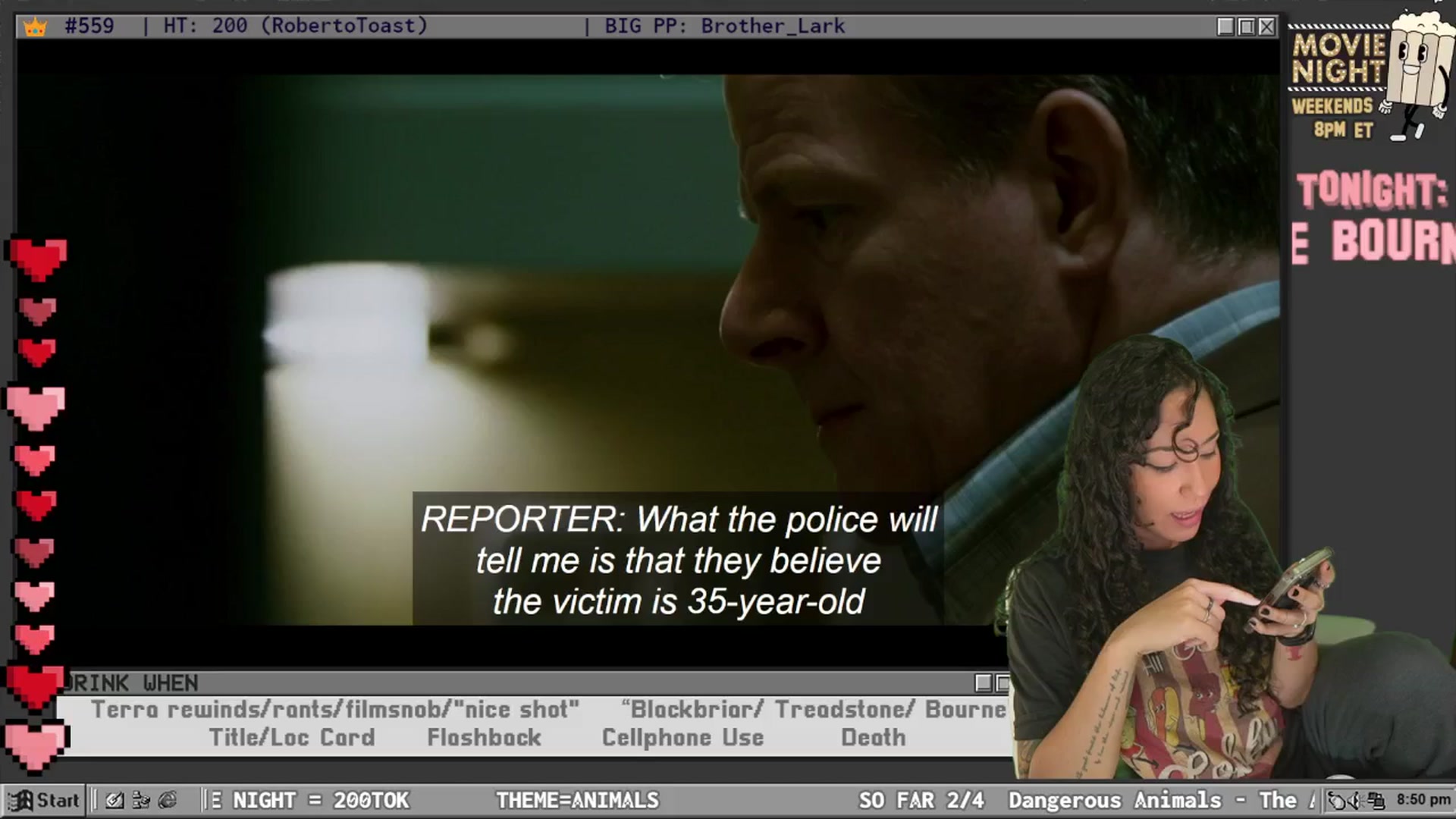
Task: Click the "SO FAR 2/4" taskbar text
Action: [921, 800]
